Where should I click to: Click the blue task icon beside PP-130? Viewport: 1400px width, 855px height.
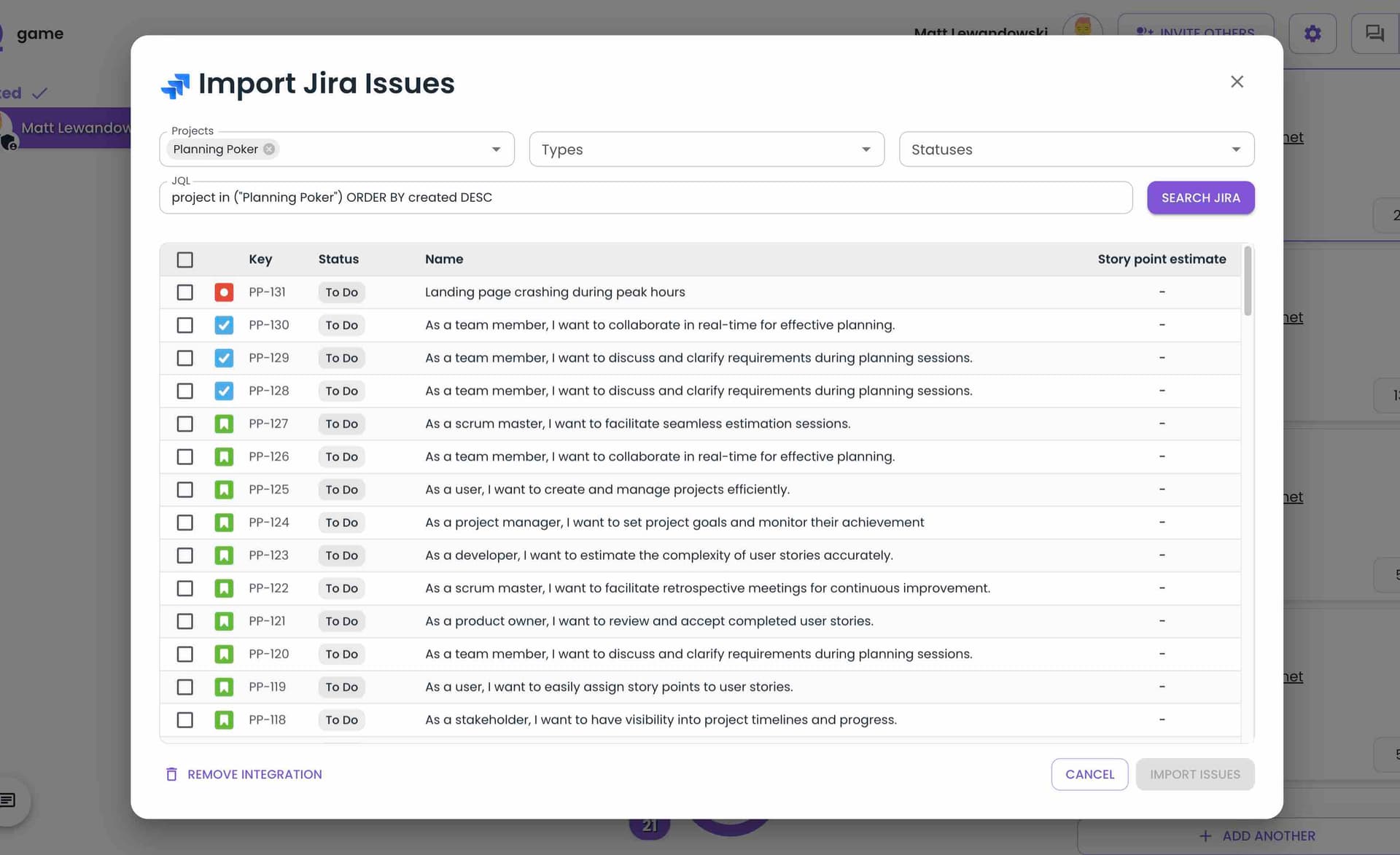click(224, 325)
